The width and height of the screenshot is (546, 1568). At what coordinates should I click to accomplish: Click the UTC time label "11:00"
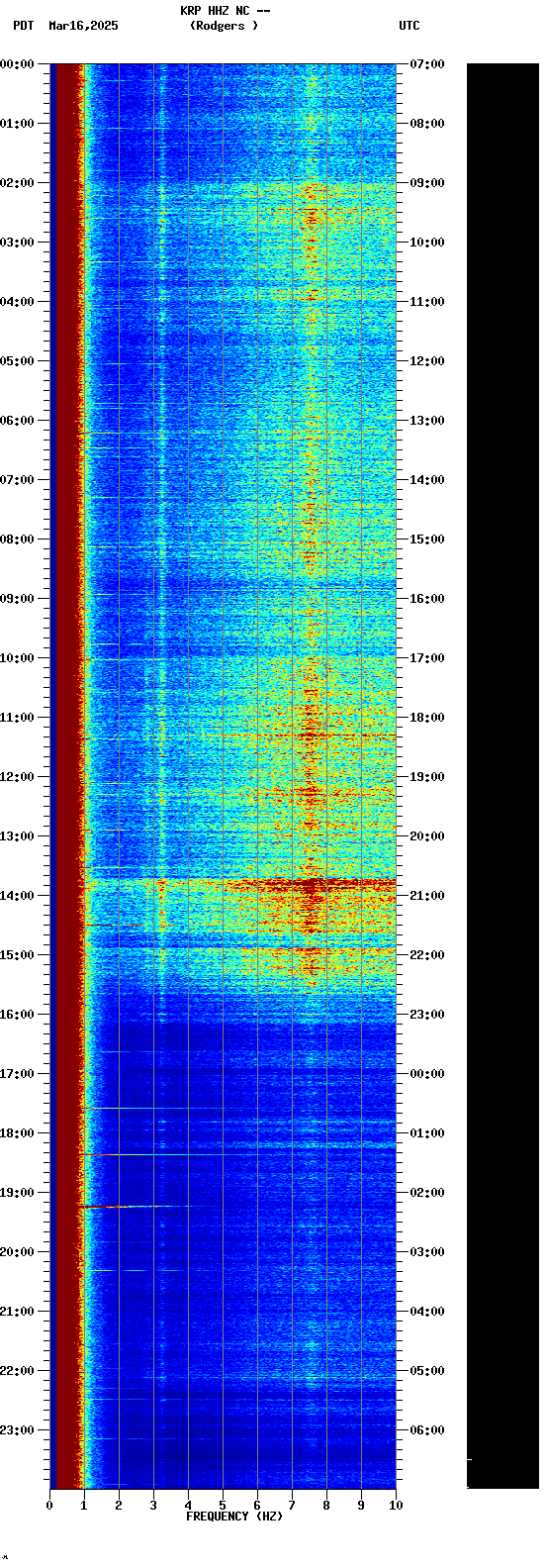pos(427,302)
